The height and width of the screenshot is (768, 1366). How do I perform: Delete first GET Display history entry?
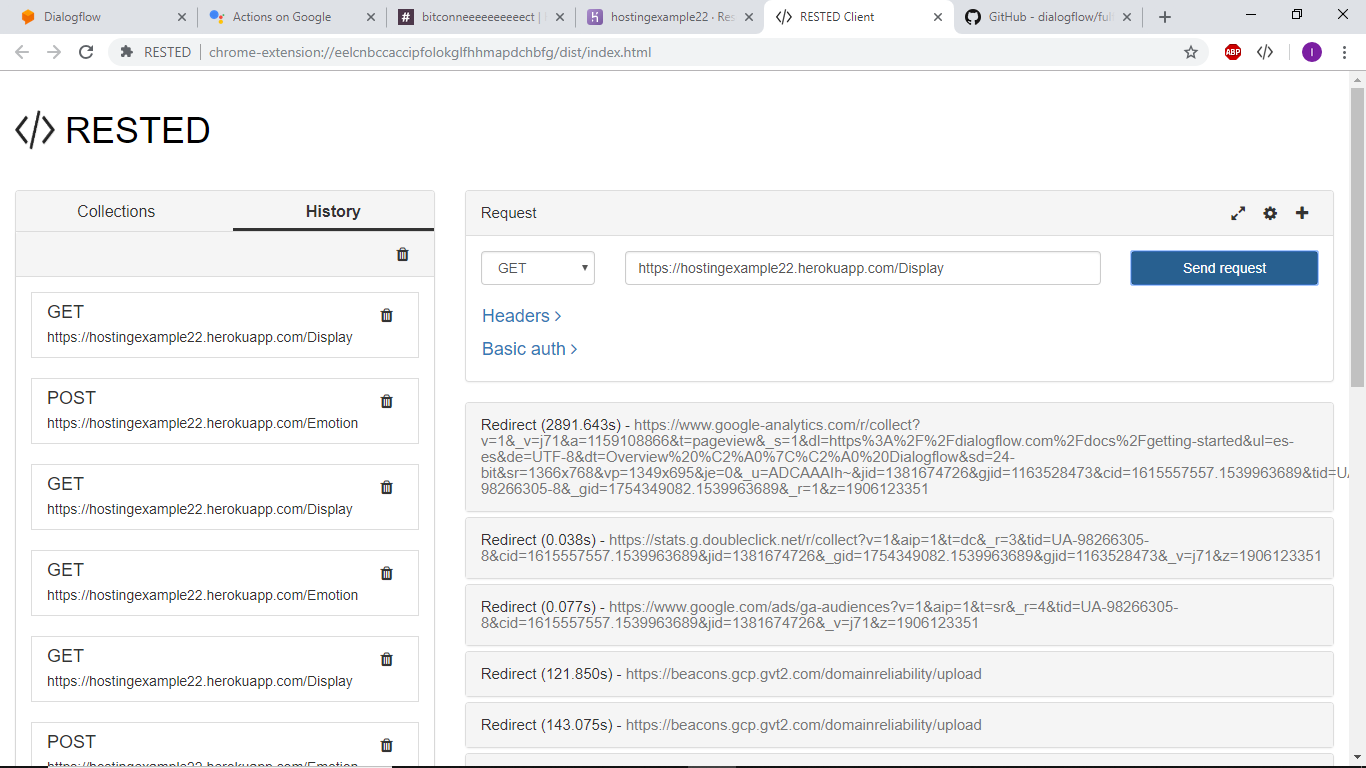[x=387, y=315]
